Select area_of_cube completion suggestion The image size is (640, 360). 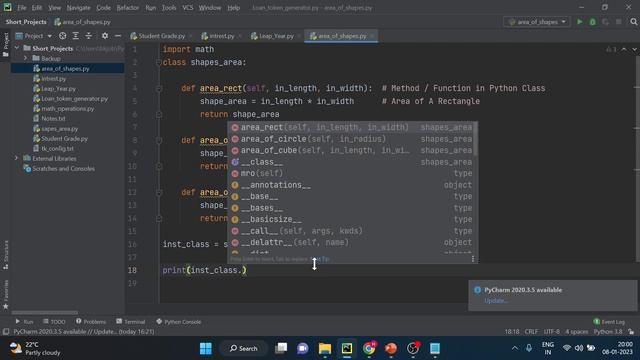pyautogui.click(x=352, y=150)
